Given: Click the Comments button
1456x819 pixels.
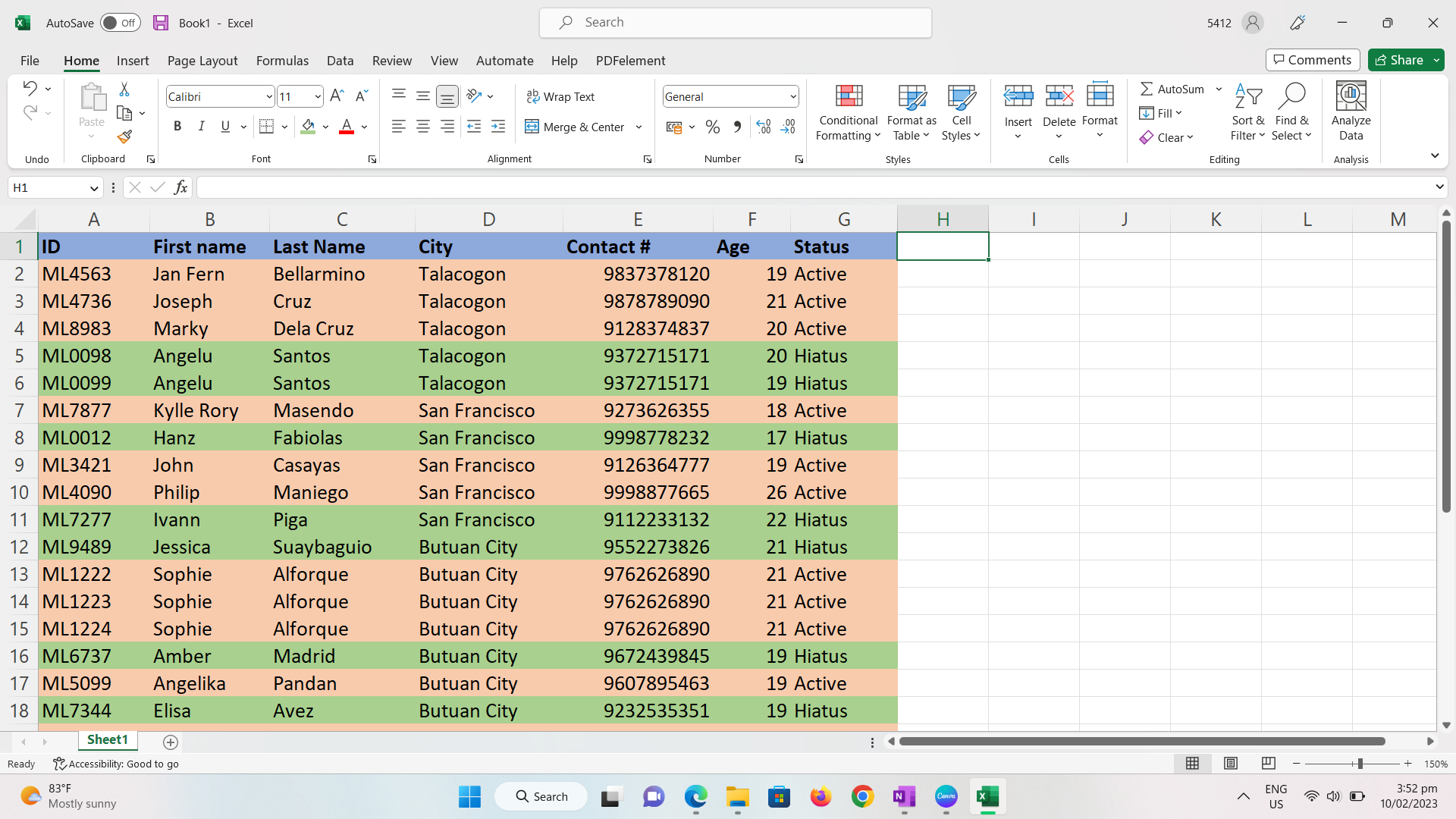Looking at the screenshot, I should point(1313,60).
